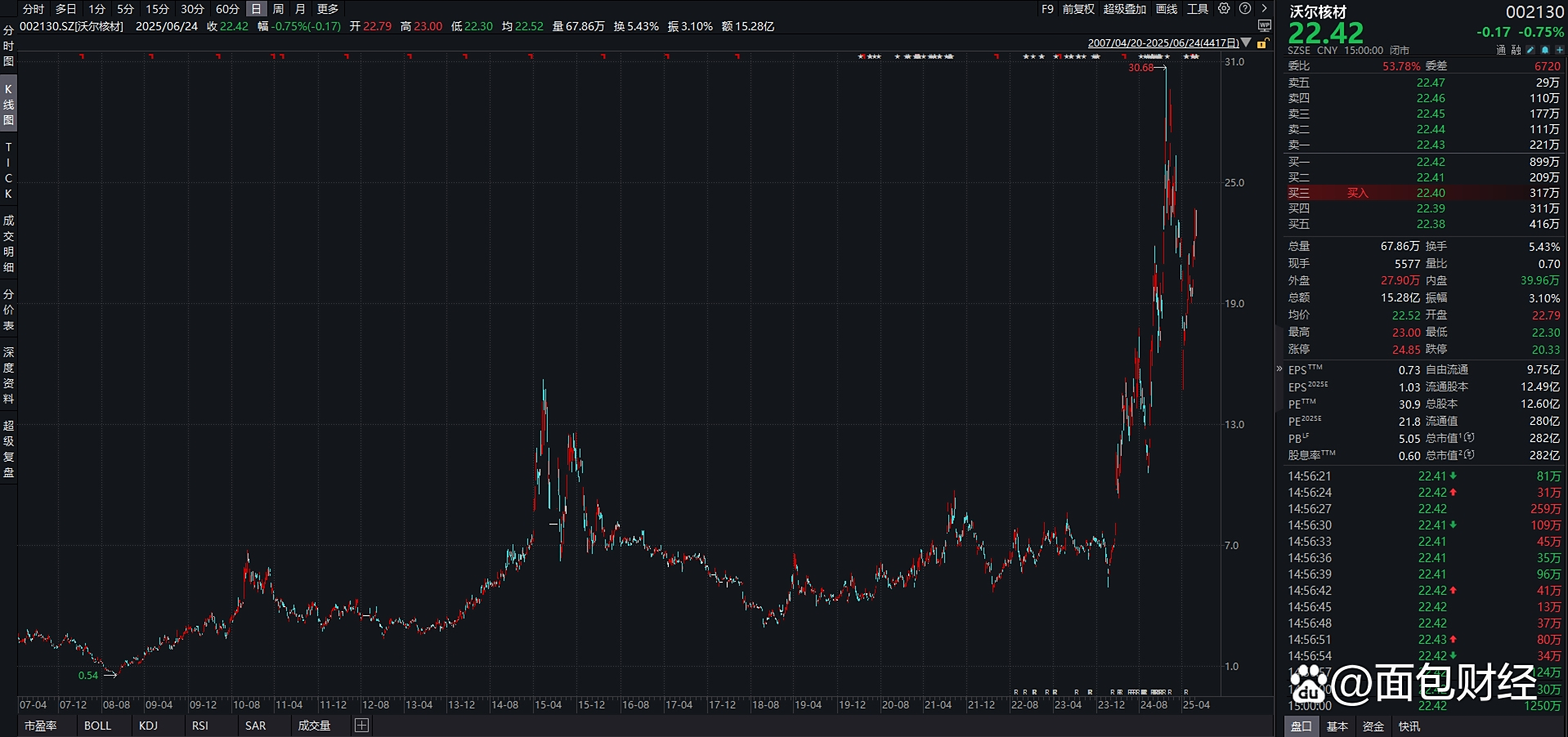This screenshot has height=737, width=1568.
Task: Switch to the 资金 tab
Action: point(1373,726)
